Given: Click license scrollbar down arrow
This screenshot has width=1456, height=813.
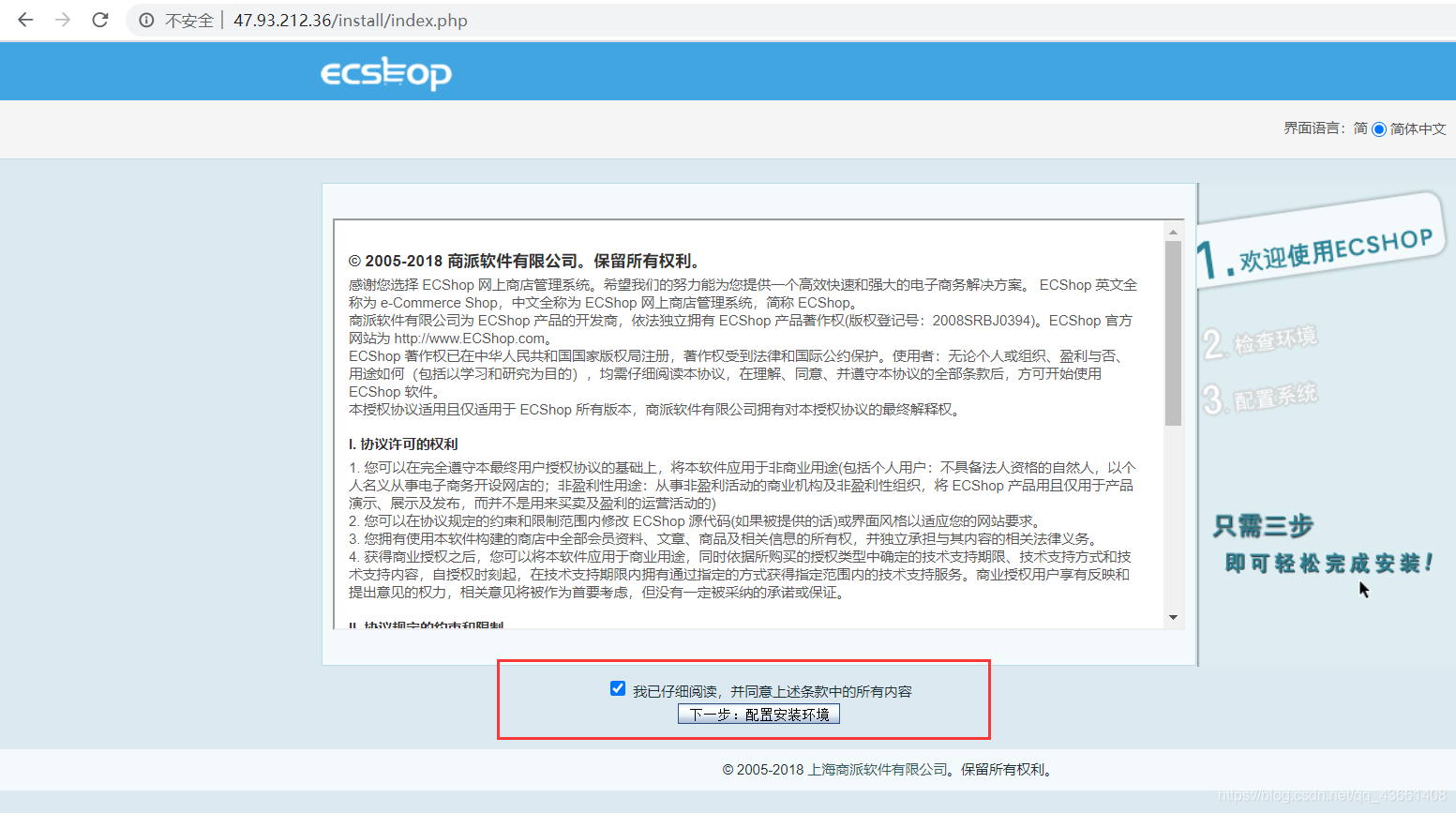Looking at the screenshot, I should 1173,617.
